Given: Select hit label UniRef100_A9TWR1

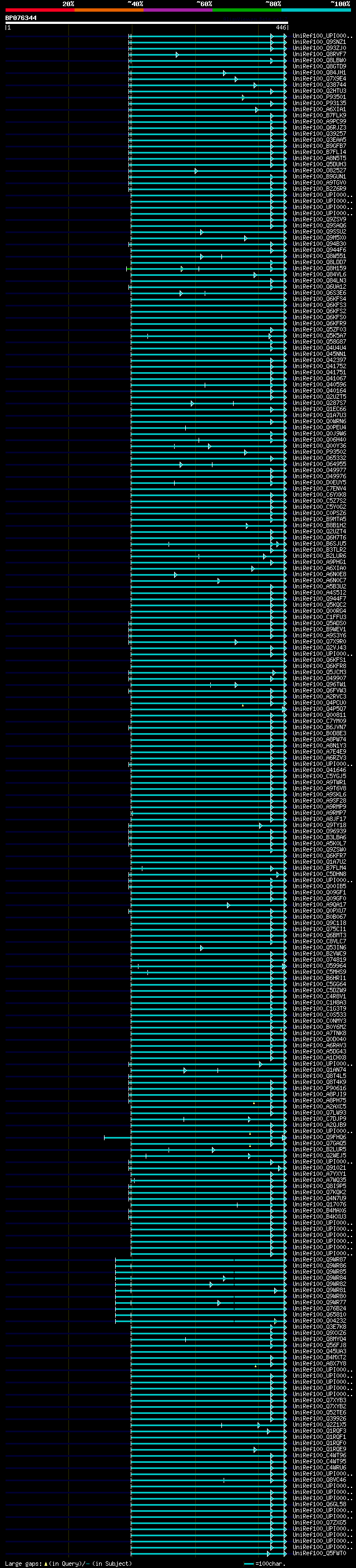Looking at the screenshot, I should click(319, 782).
